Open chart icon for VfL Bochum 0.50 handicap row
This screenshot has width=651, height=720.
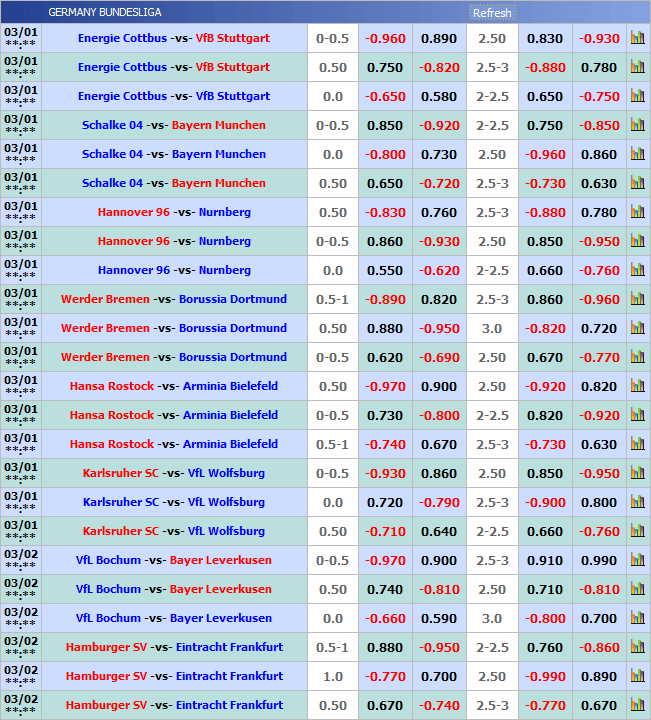(x=638, y=589)
